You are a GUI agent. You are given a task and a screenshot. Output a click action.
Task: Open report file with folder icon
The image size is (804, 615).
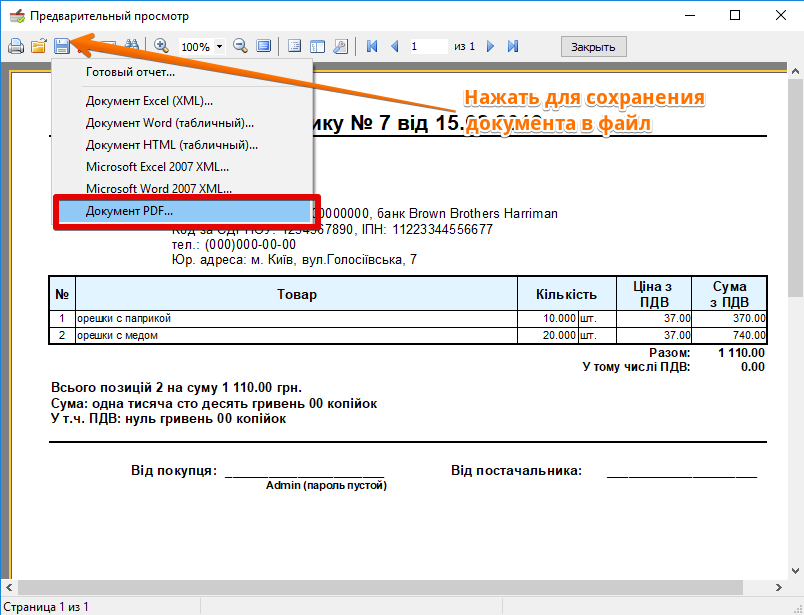(x=38, y=47)
